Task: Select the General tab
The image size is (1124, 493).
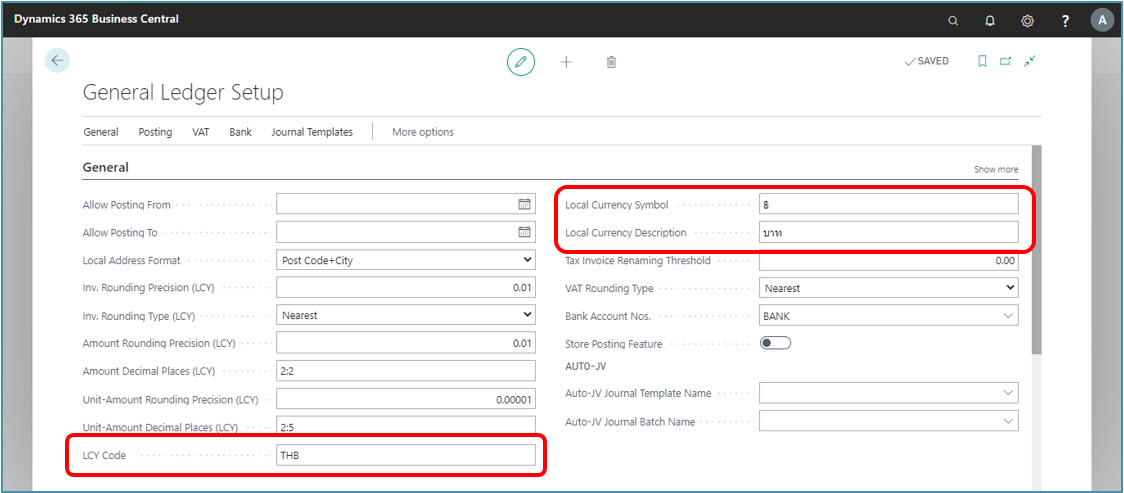Action: 101,132
